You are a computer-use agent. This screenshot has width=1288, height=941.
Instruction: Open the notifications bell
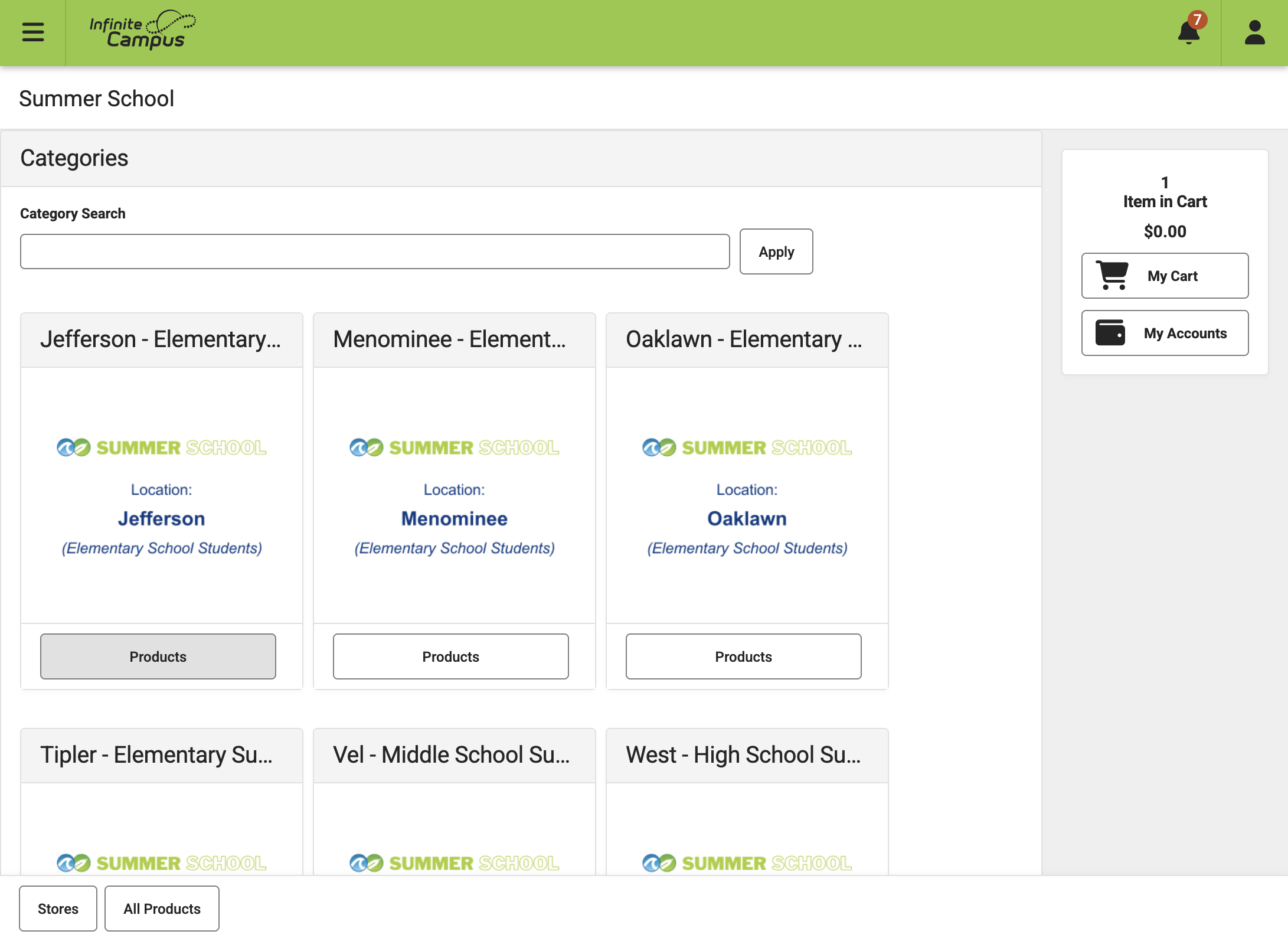pyautogui.click(x=1188, y=32)
